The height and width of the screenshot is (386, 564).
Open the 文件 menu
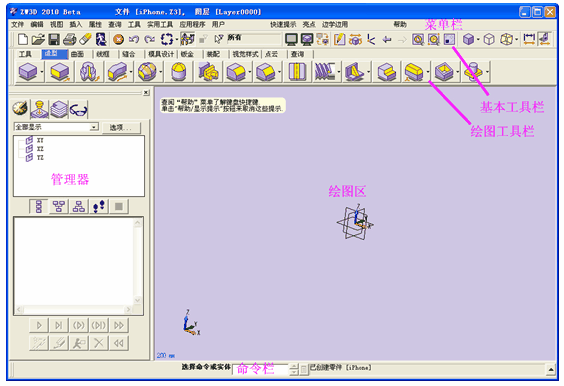17,24
